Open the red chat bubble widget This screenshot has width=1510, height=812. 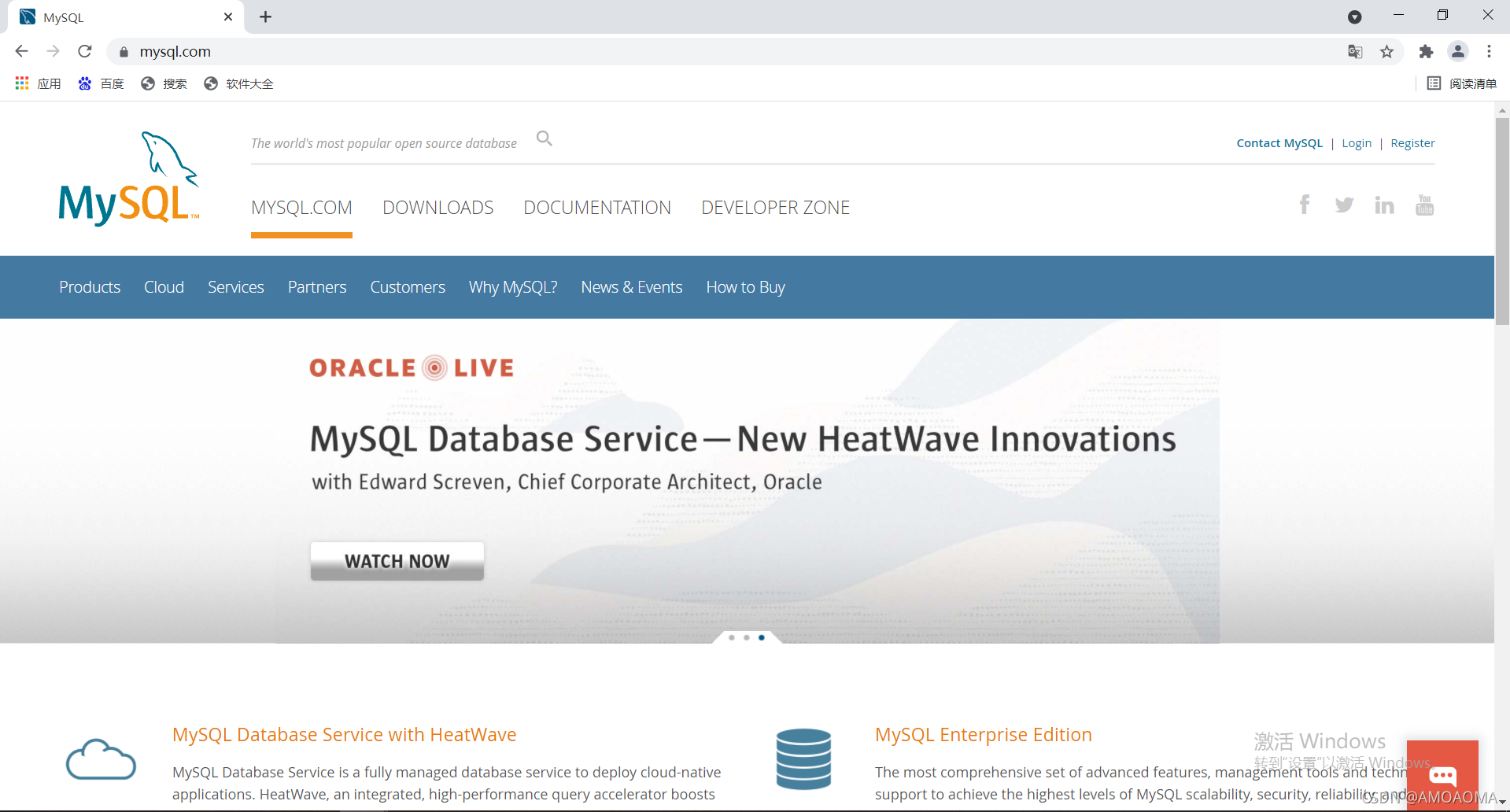(x=1442, y=775)
